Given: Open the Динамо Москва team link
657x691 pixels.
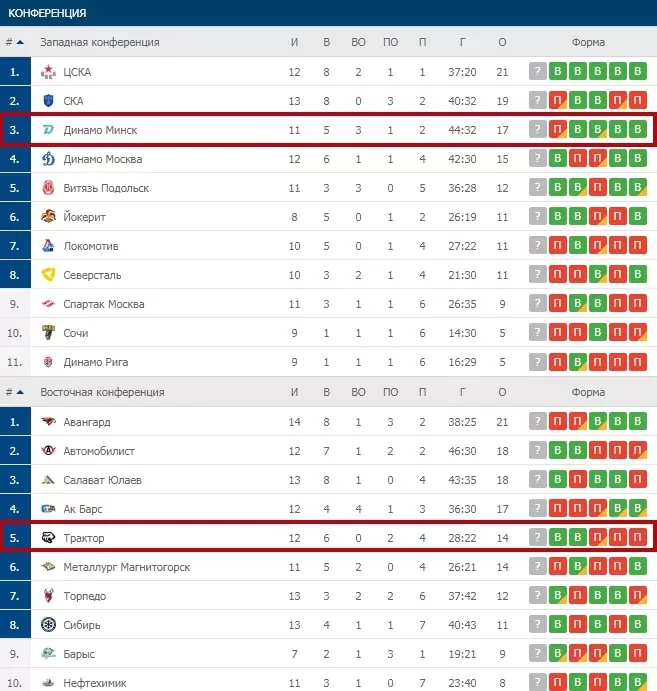Looking at the screenshot, I should pyautogui.click(x=103, y=159).
